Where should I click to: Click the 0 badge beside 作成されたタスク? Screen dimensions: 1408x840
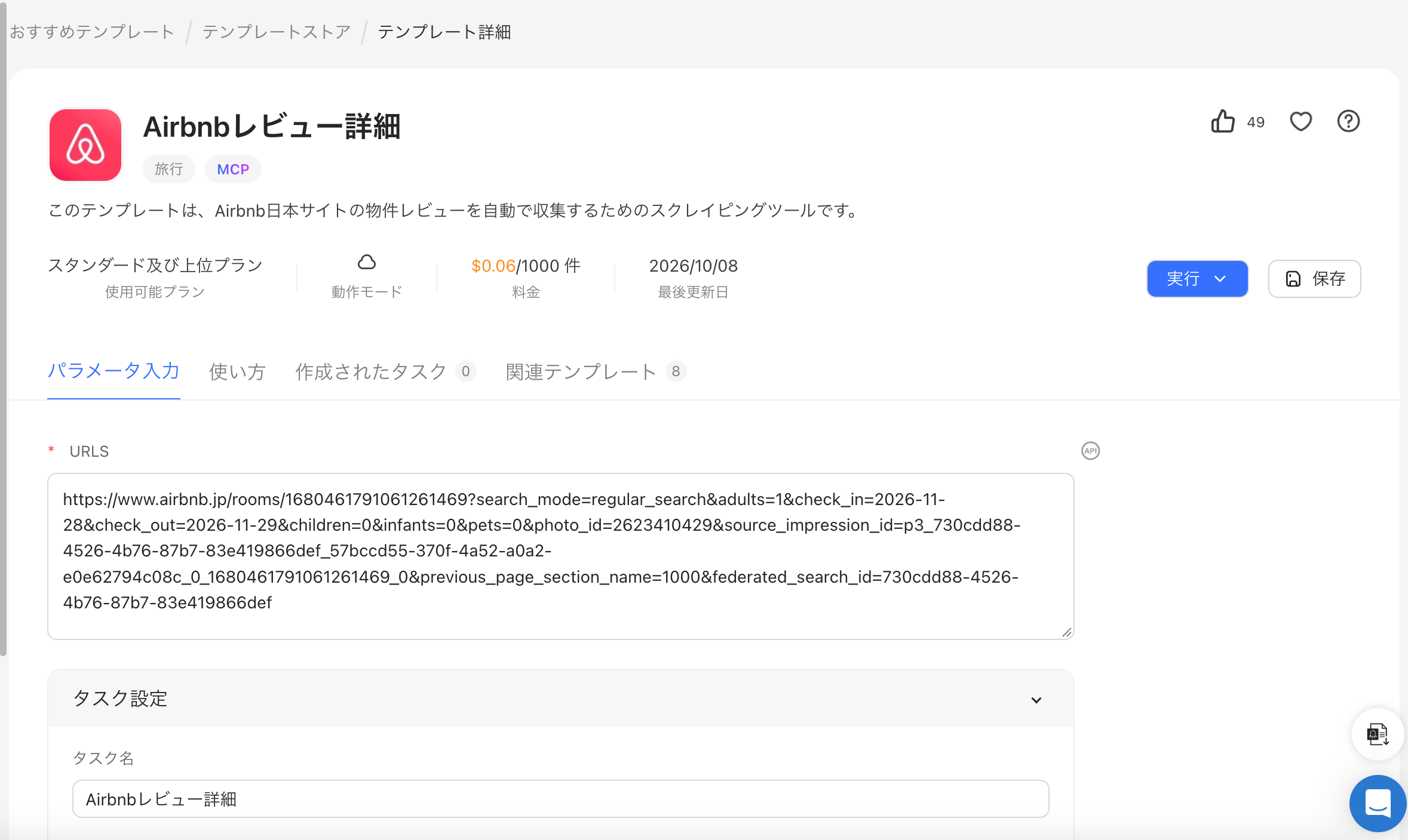tap(466, 371)
